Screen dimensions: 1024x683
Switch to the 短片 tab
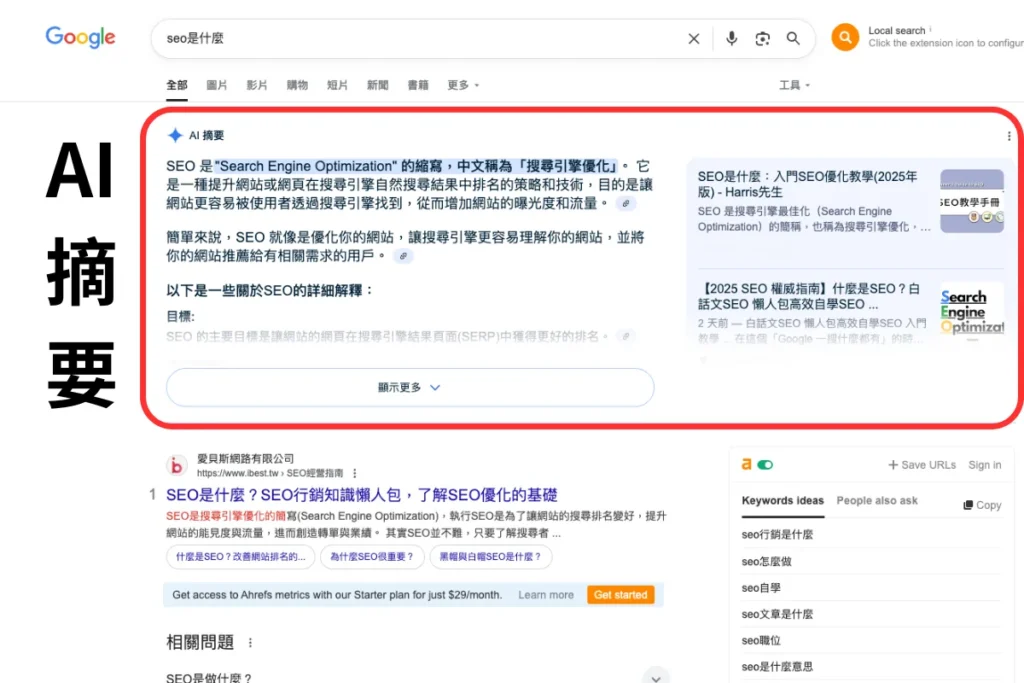[x=337, y=85]
